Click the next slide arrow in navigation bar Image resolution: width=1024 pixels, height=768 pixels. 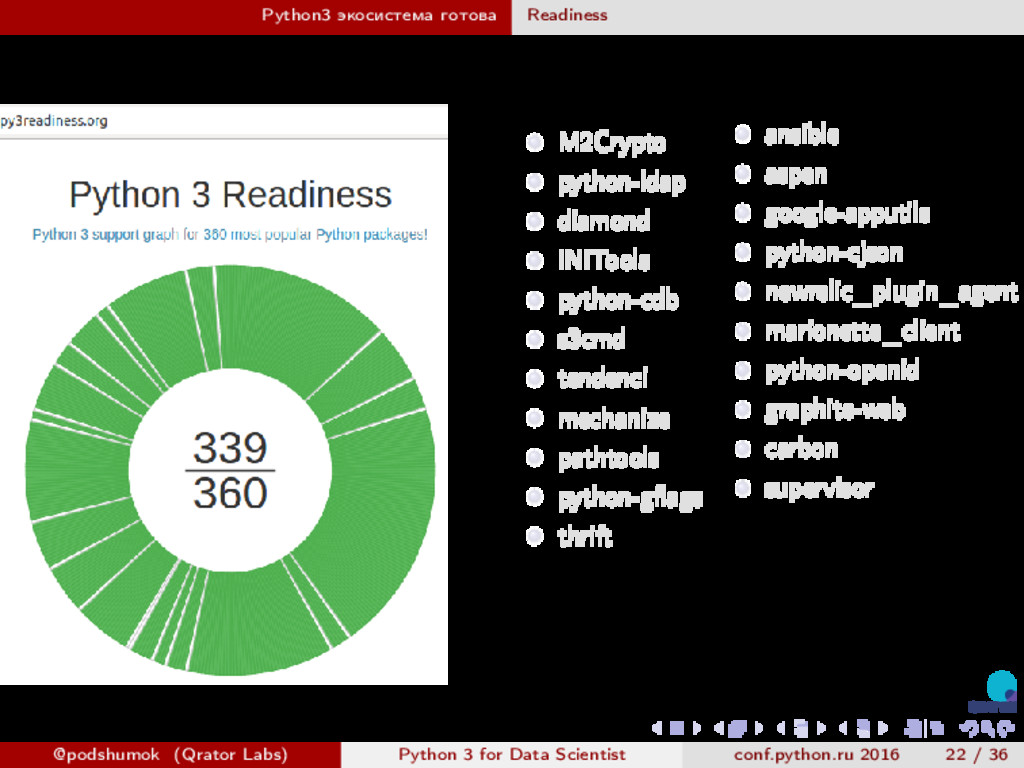tap(697, 728)
